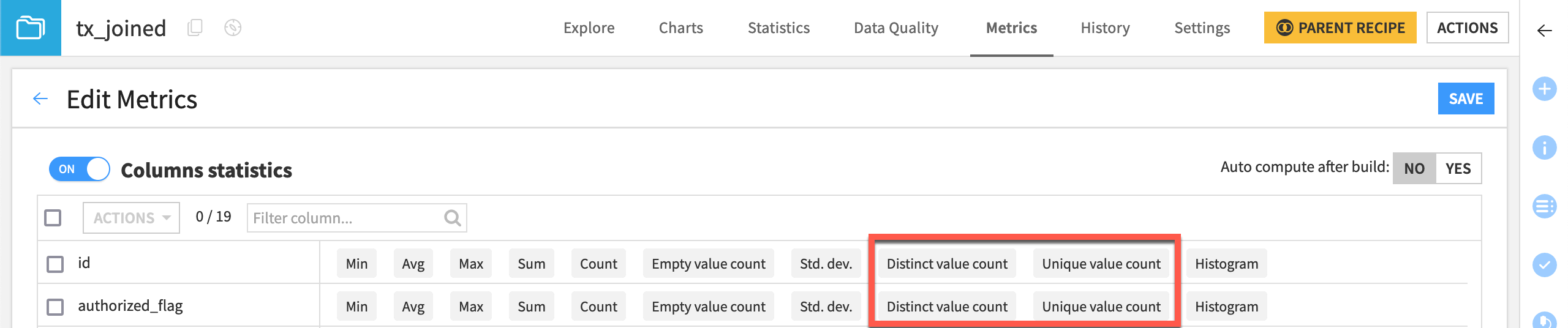1568x328 pixels.
Task: Collapse right panel with the arrow icon
Action: click(x=1545, y=31)
